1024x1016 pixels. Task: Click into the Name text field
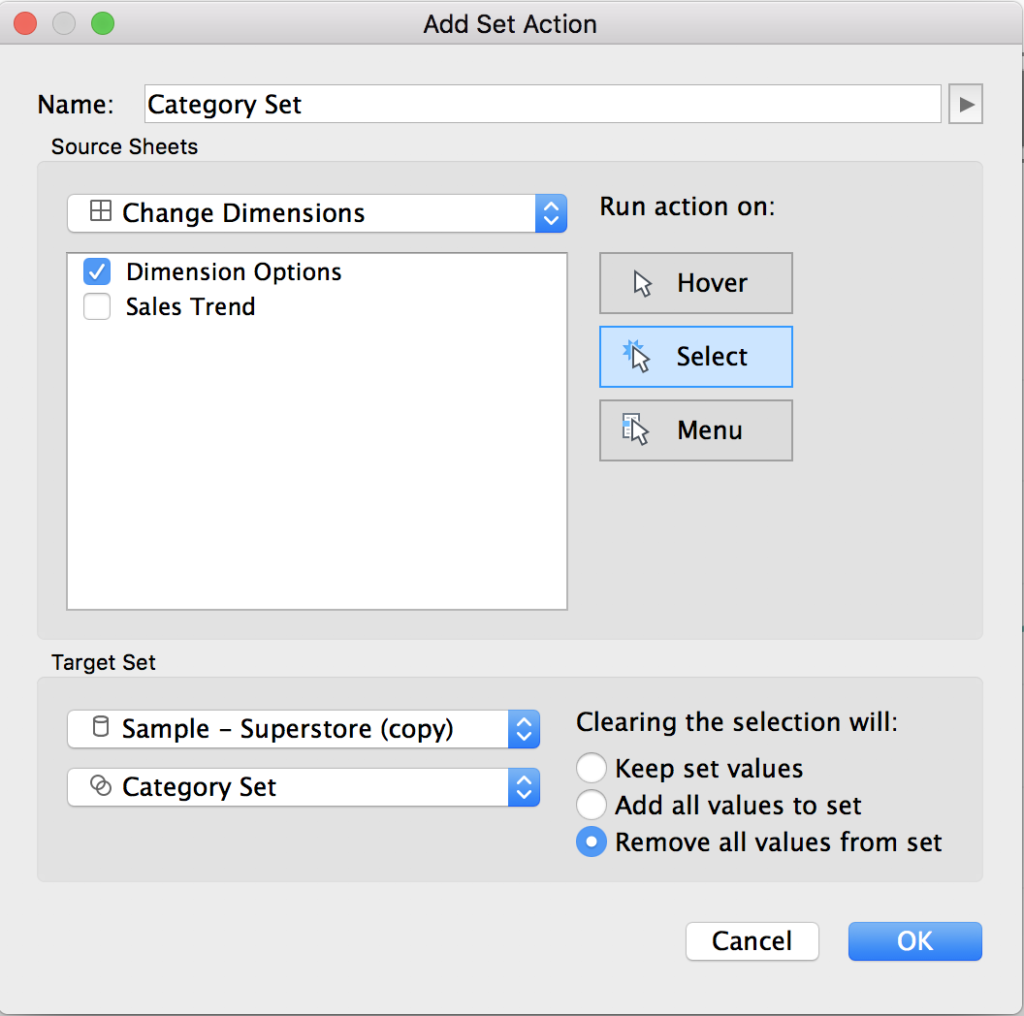click(543, 104)
